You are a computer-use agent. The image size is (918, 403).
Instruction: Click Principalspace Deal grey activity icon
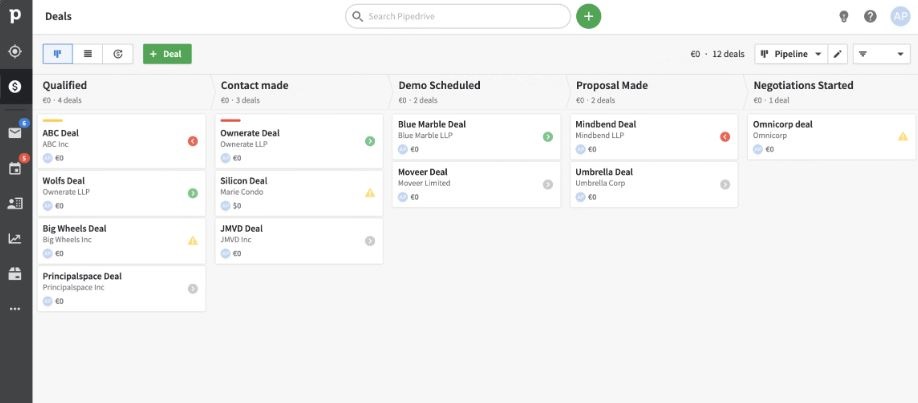pyautogui.click(x=193, y=288)
